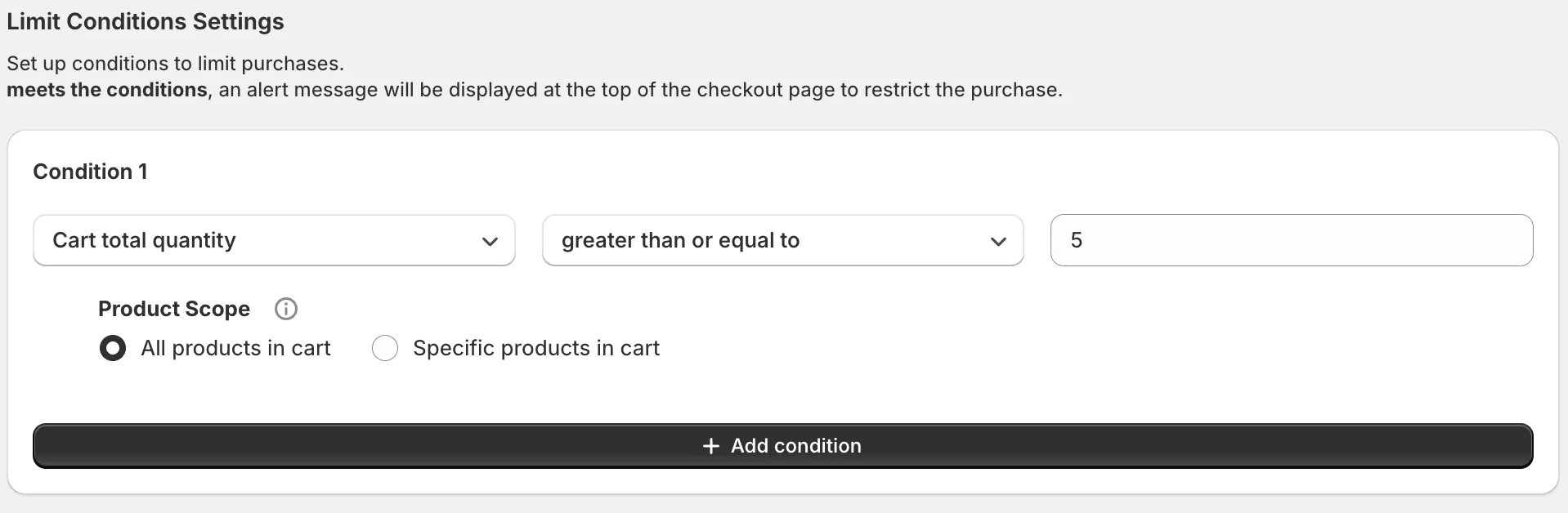
Task: Click the Add condition button
Action: pyautogui.click(x=782, y=446)
